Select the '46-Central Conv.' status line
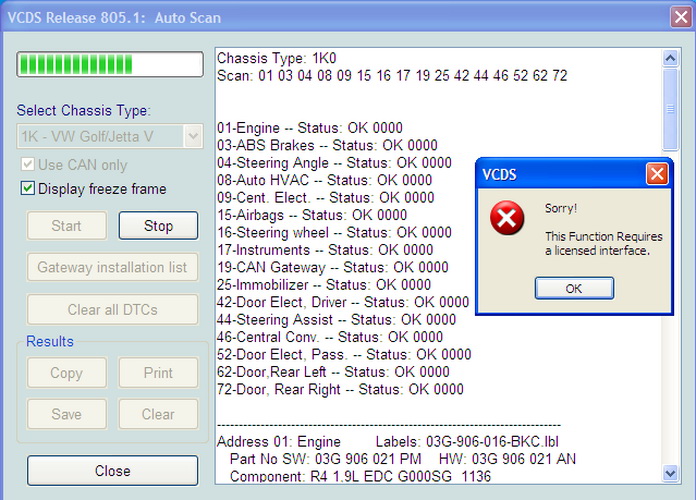The height and width of the screenshot is (500, 696). coord(330,337)
